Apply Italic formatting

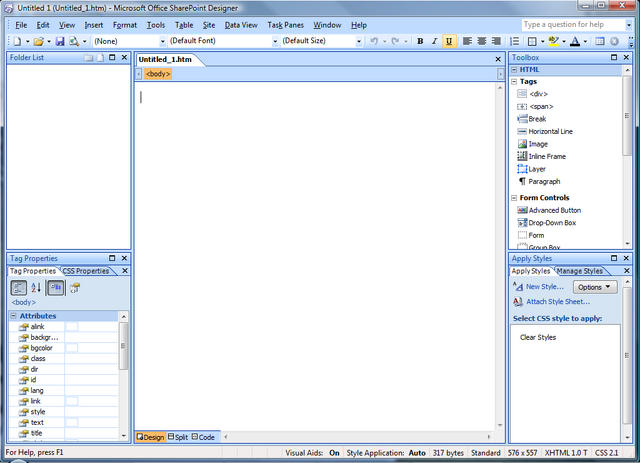[434, 41]
